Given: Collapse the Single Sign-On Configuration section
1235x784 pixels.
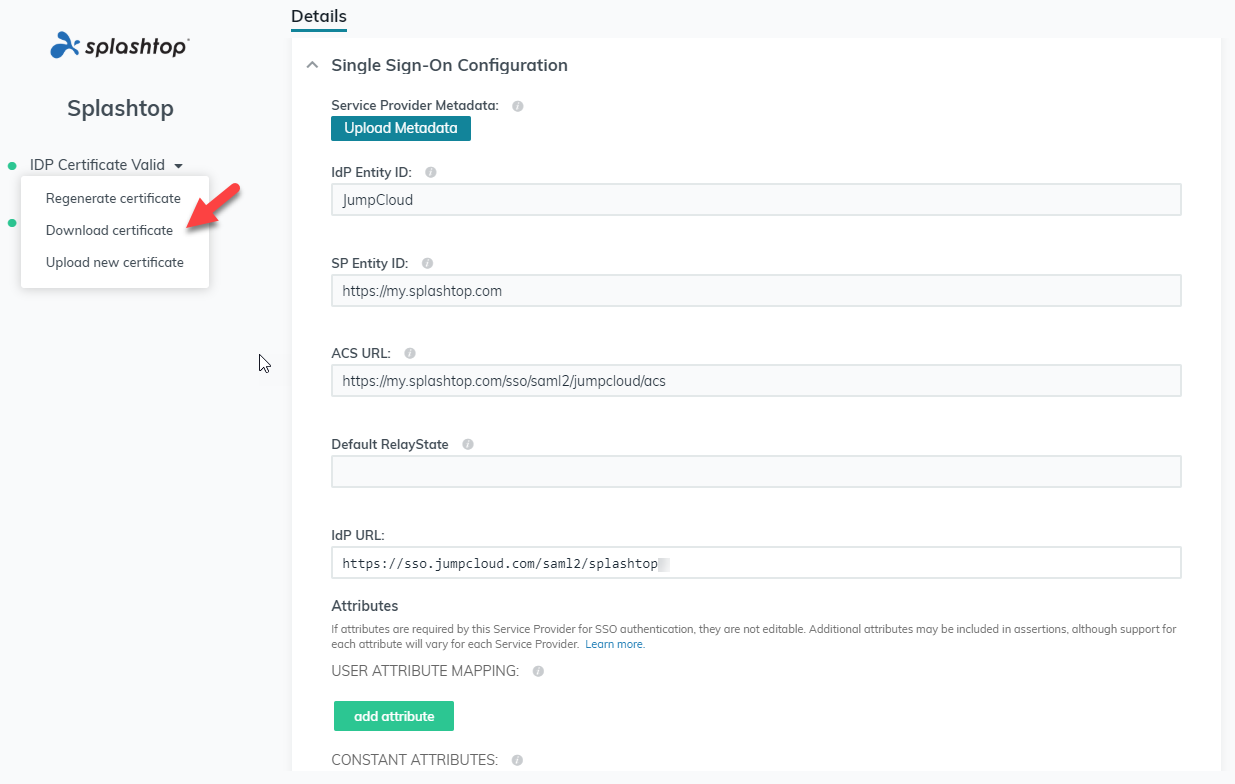Looking at the screenshot, I should 312,65.
